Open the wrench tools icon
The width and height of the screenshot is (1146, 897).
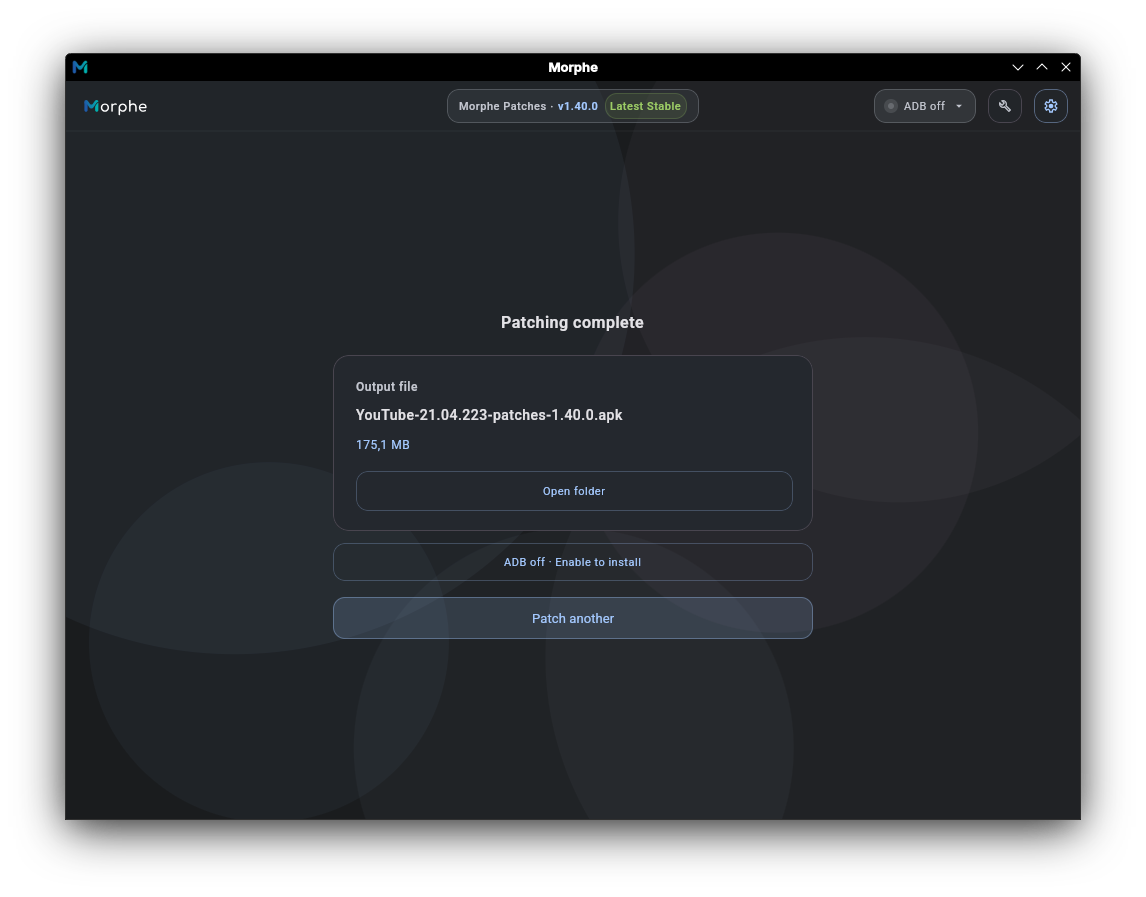[x=1004, y=106]
